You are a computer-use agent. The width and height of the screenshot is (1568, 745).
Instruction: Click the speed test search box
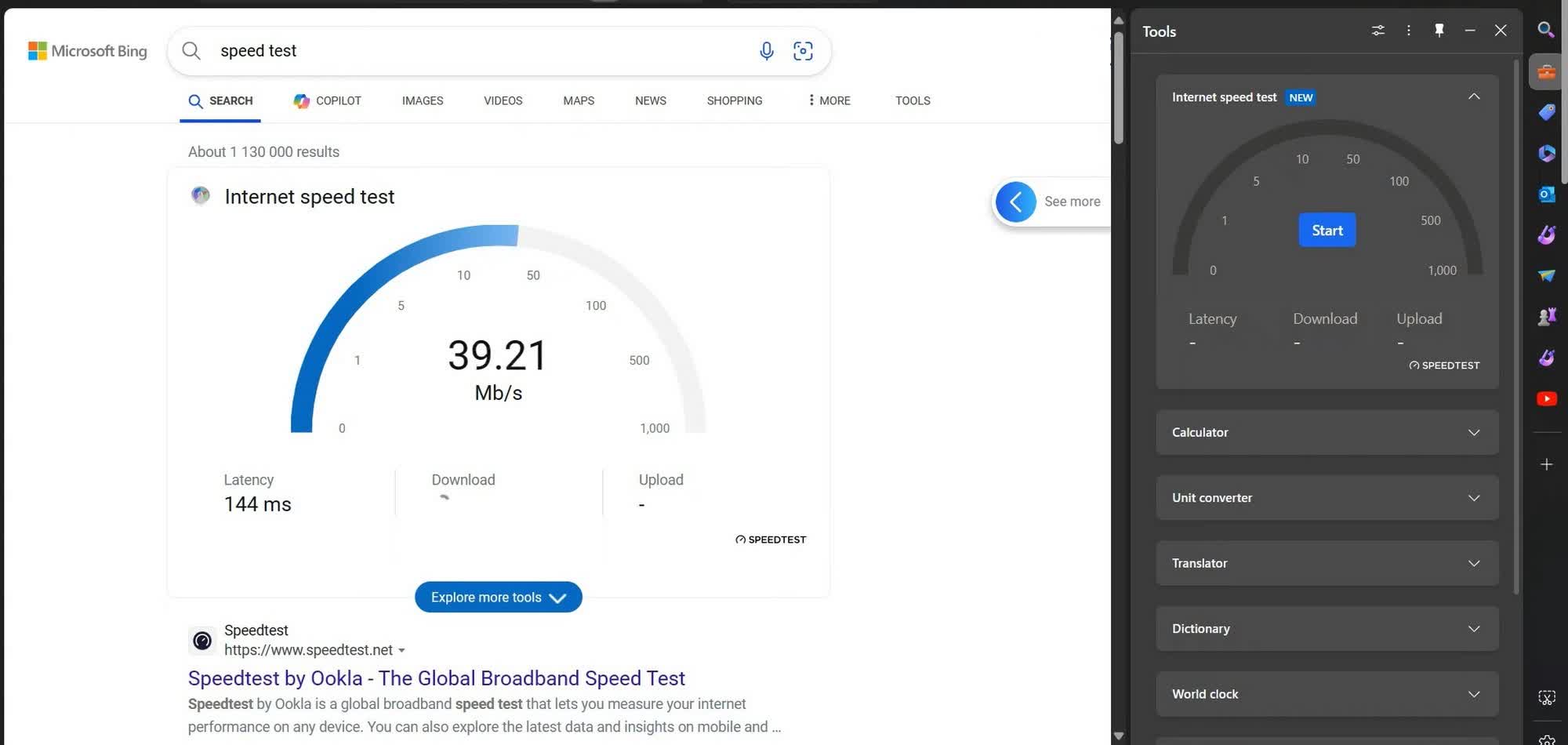[470, 51]
